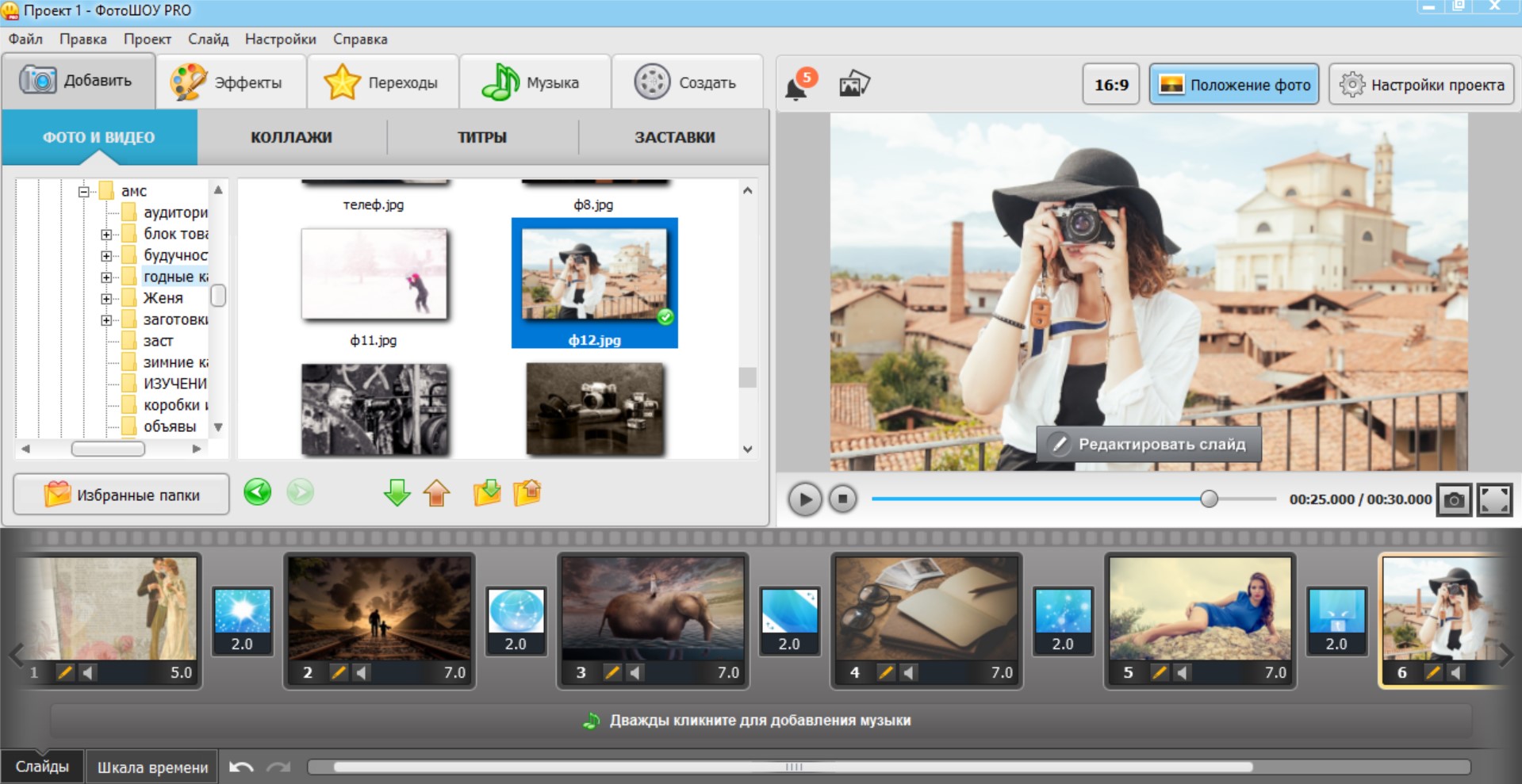1522x784 pixels.
Task: Remove slide with orange up arrow
Action: click(436, 492)
